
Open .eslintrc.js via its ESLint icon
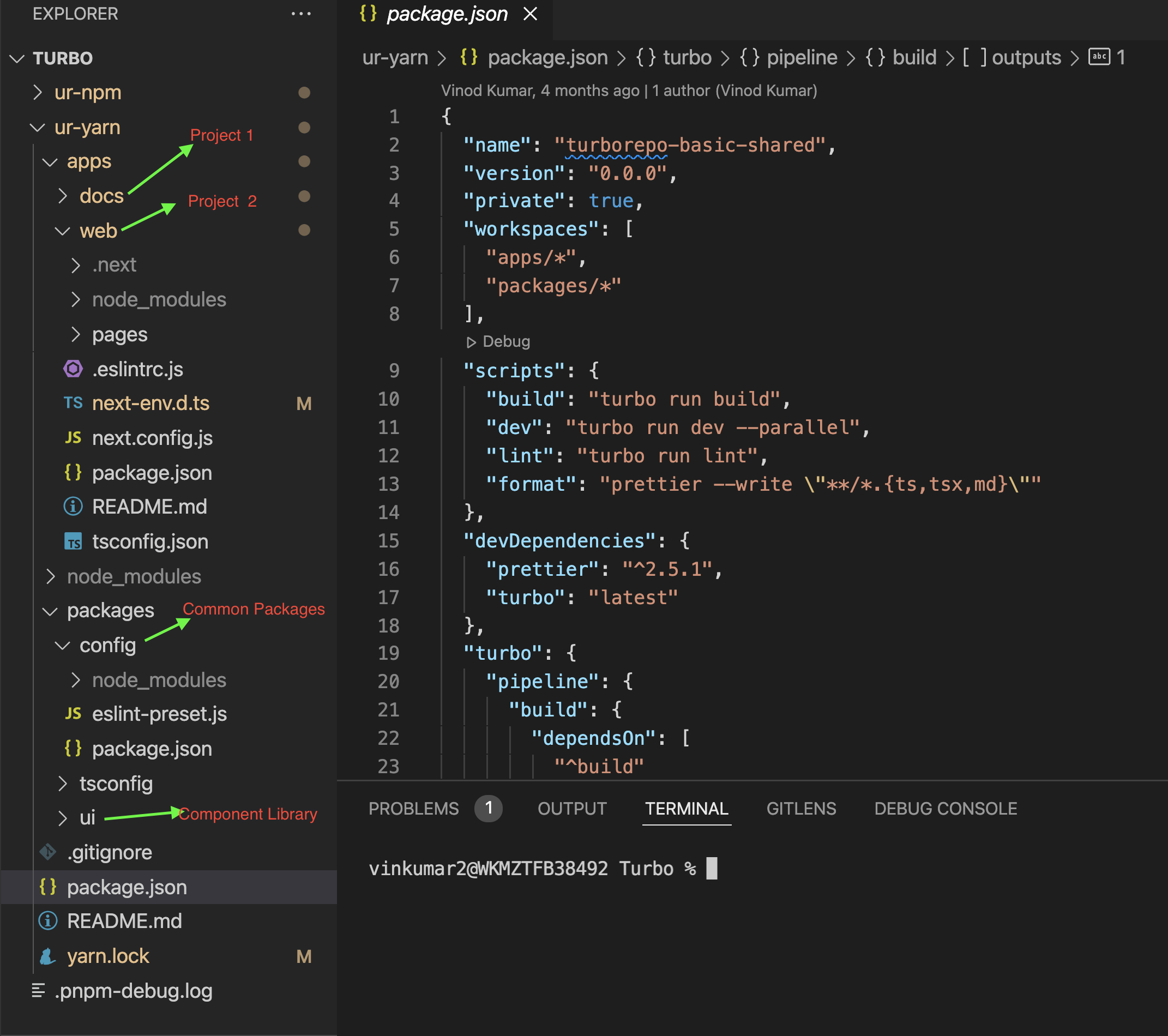[x=73, y=369]
